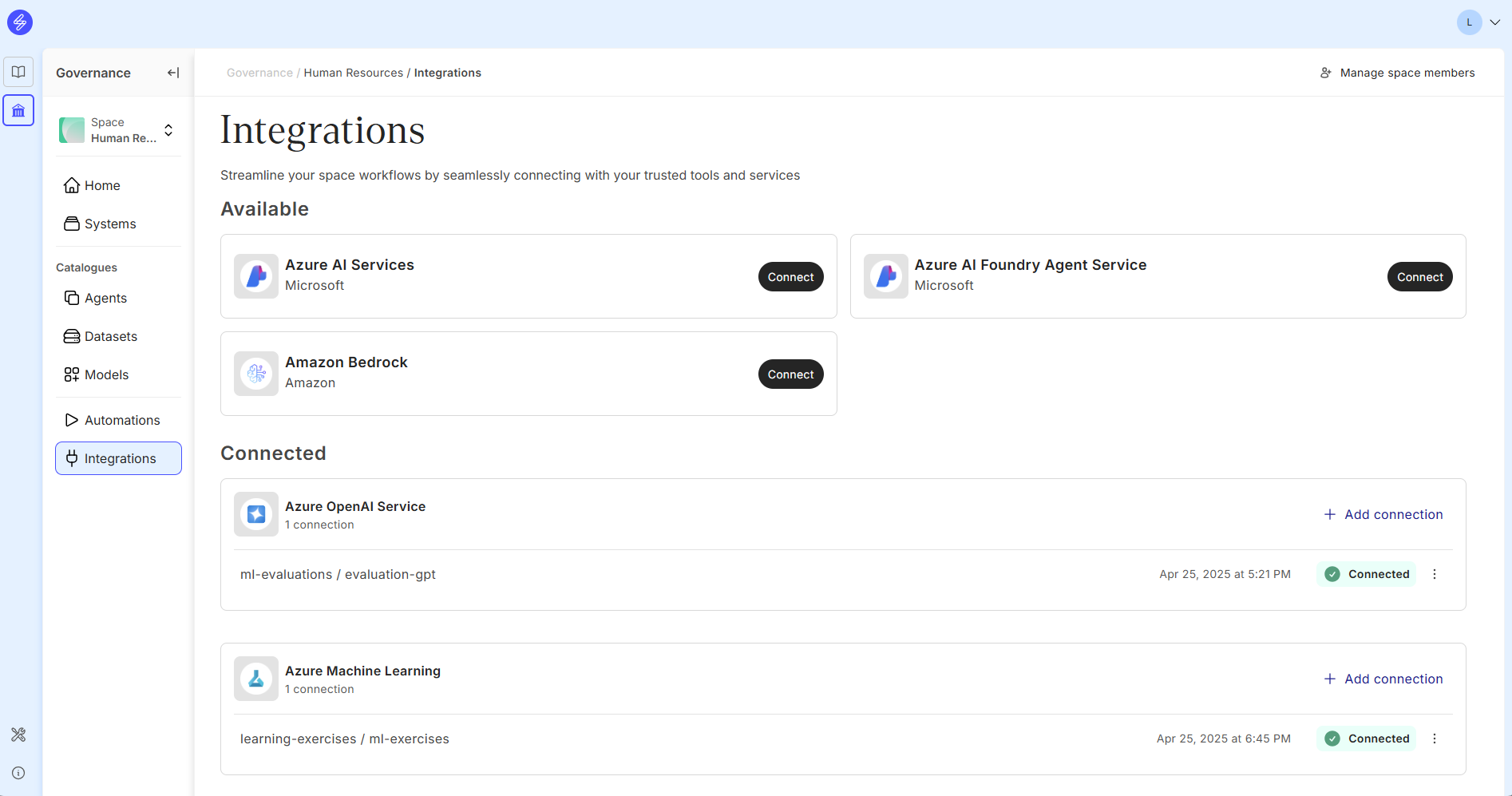
Task: Click the Azure OpenAI Service logo icon
Action: click(x=256, y=514)
